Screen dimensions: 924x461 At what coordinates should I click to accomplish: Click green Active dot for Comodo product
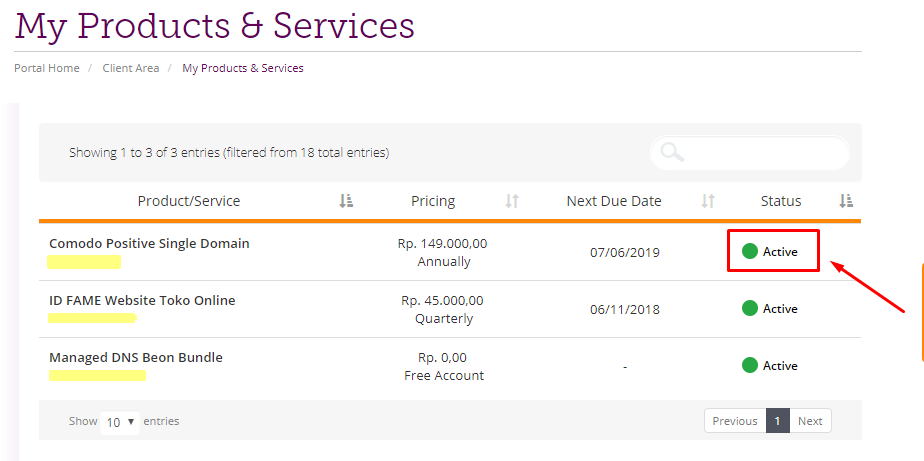[750, 251]
